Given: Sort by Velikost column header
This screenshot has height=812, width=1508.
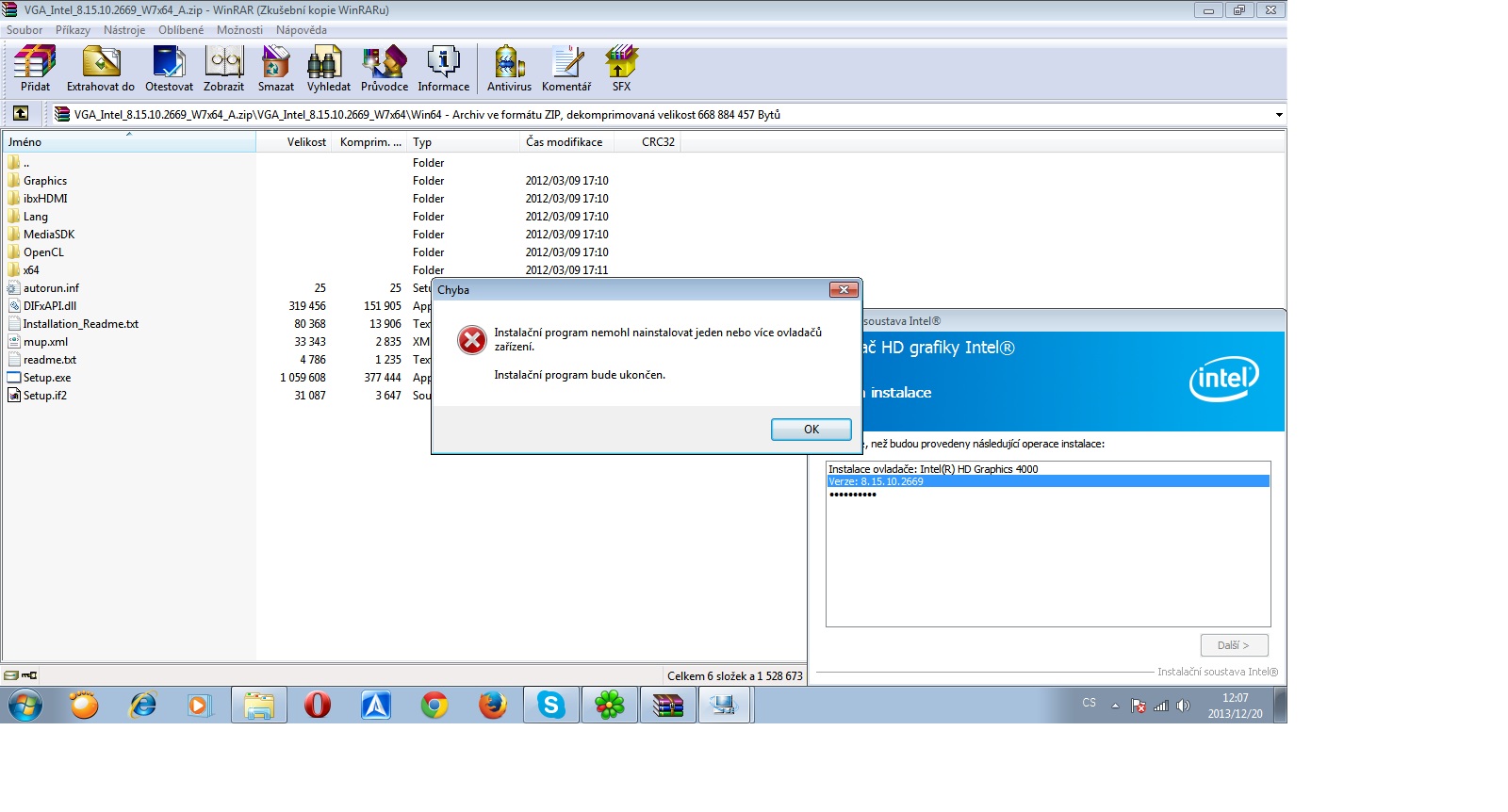Looking at the screenshot, I should point(294,142).
